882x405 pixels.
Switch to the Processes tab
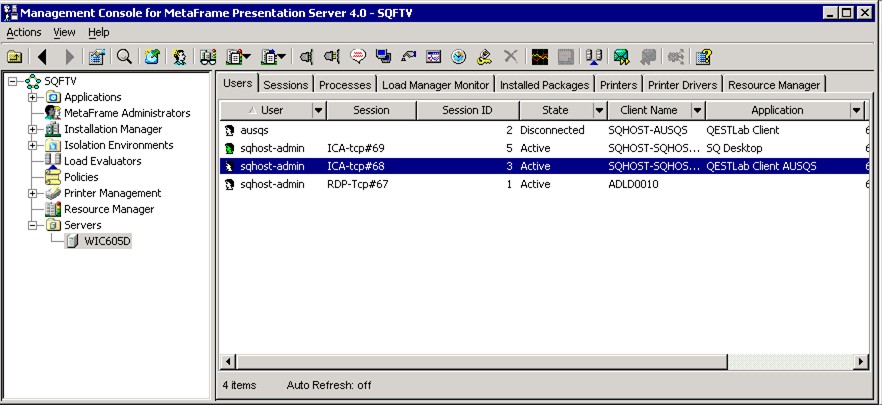click(x=345, y=85)
